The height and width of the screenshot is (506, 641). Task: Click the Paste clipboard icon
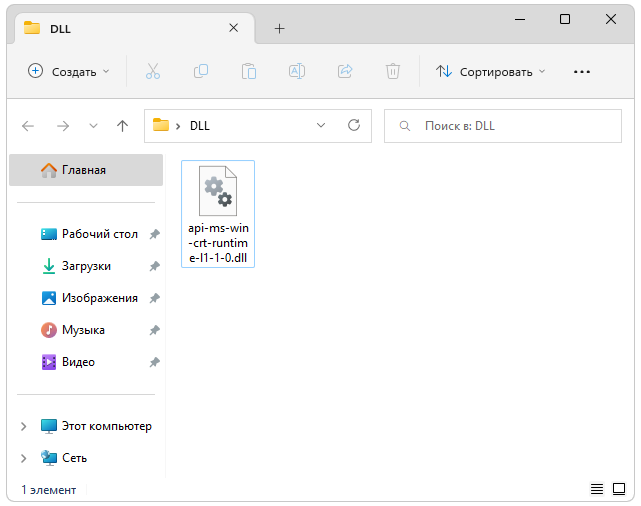click(x=249, y=72)
